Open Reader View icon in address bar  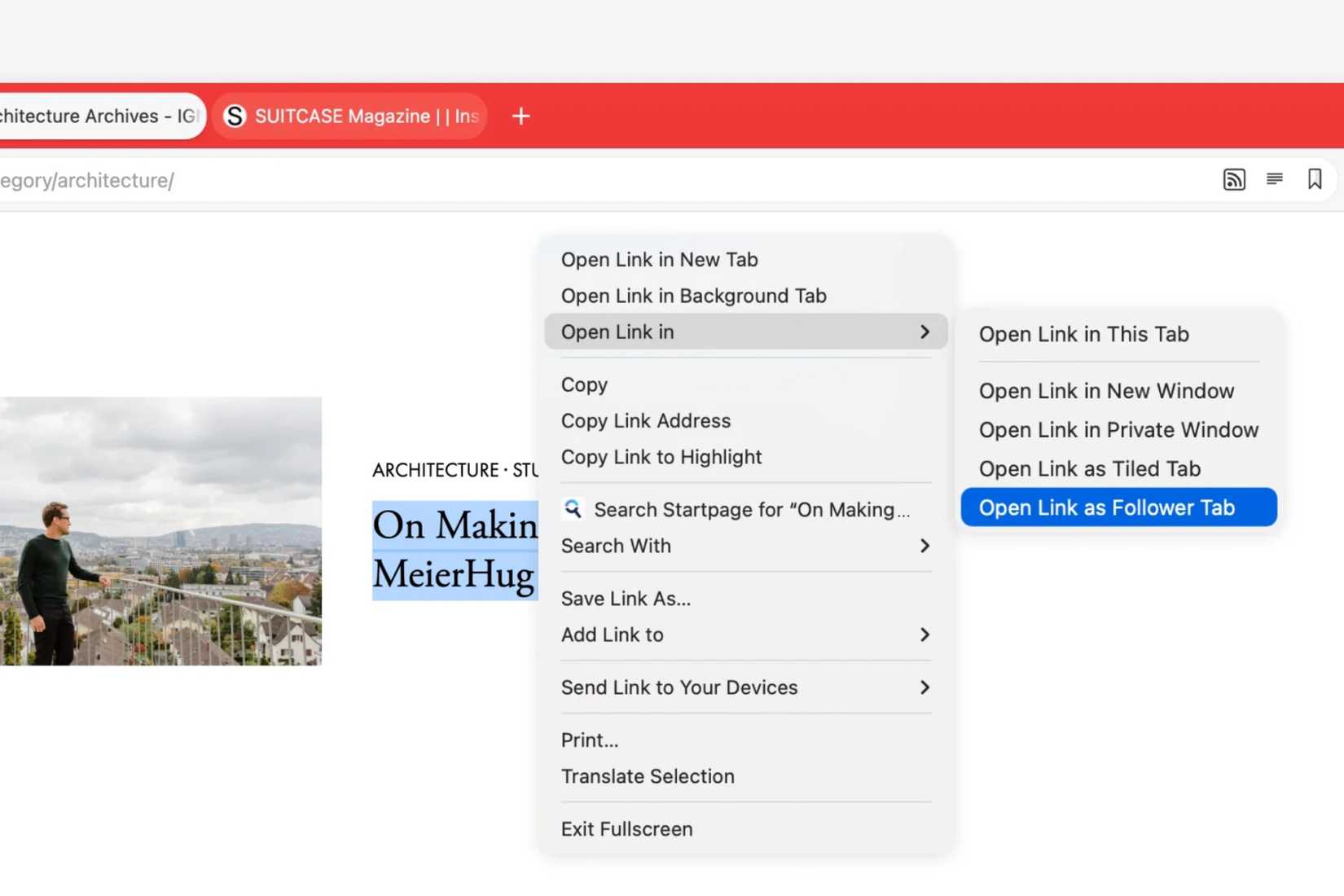[x=1274, y=179]
